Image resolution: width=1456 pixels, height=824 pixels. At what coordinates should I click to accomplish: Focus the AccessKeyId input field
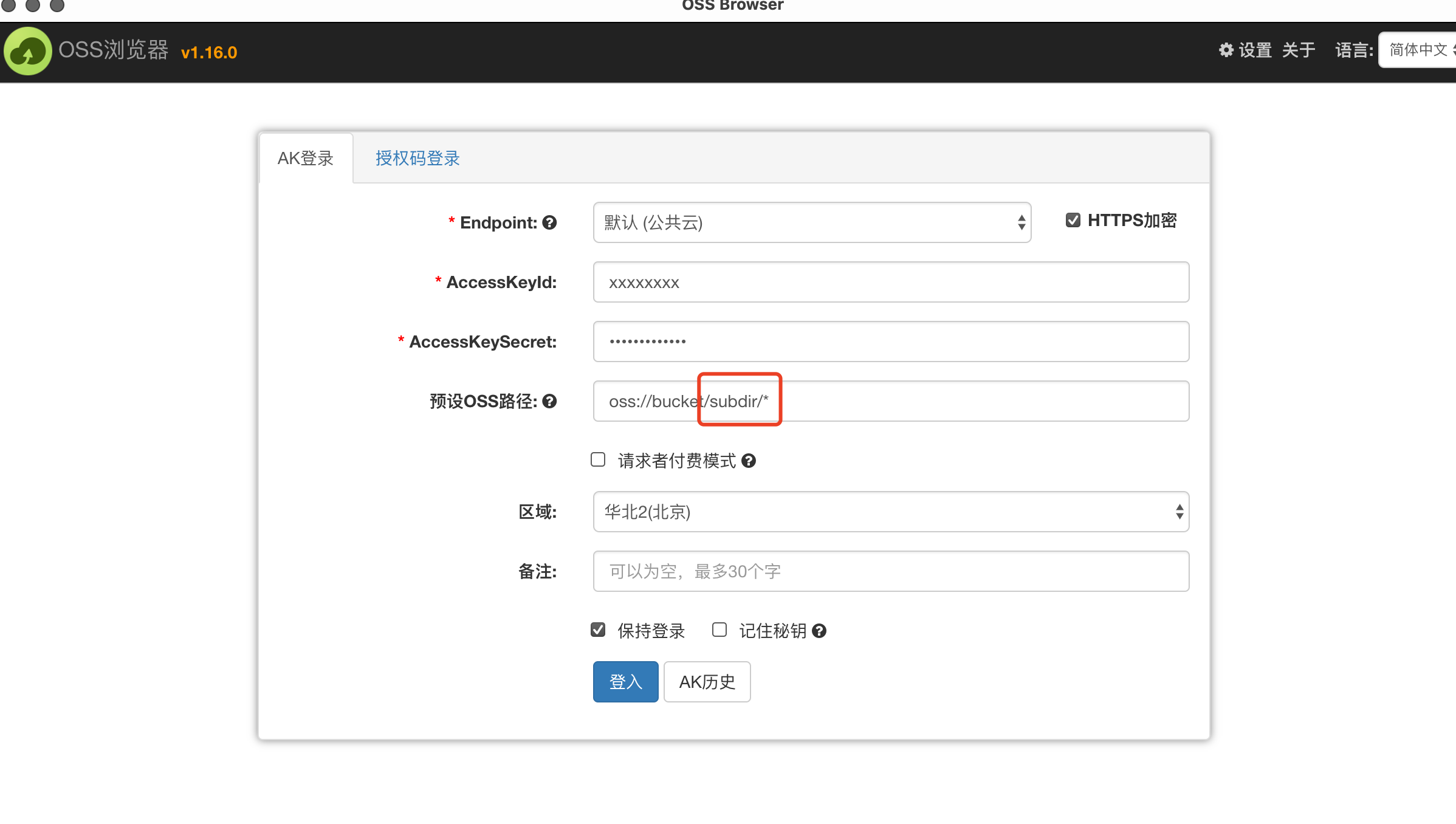pos(891,282)
